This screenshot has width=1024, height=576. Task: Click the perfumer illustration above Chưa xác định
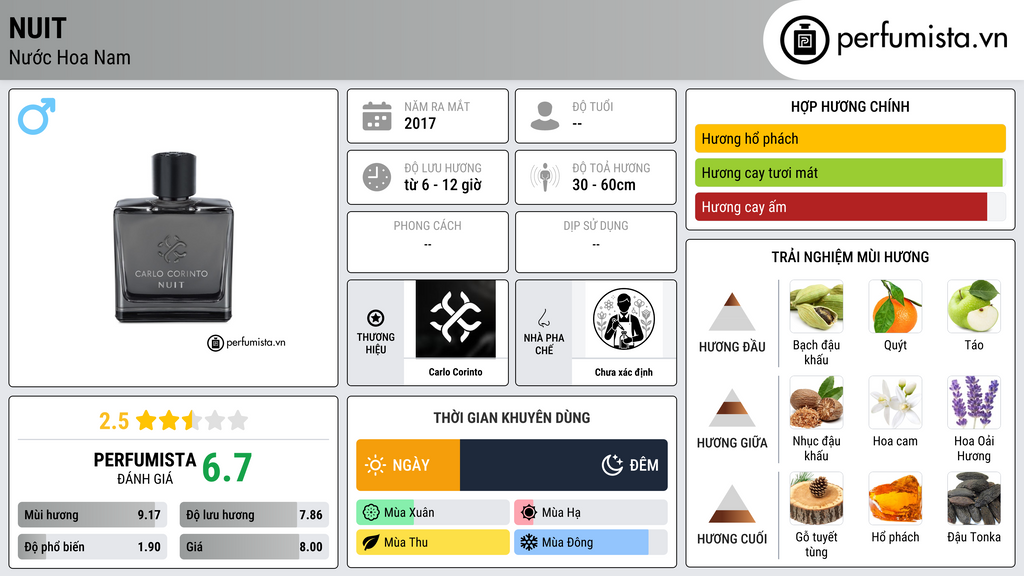tap(624, 319)
